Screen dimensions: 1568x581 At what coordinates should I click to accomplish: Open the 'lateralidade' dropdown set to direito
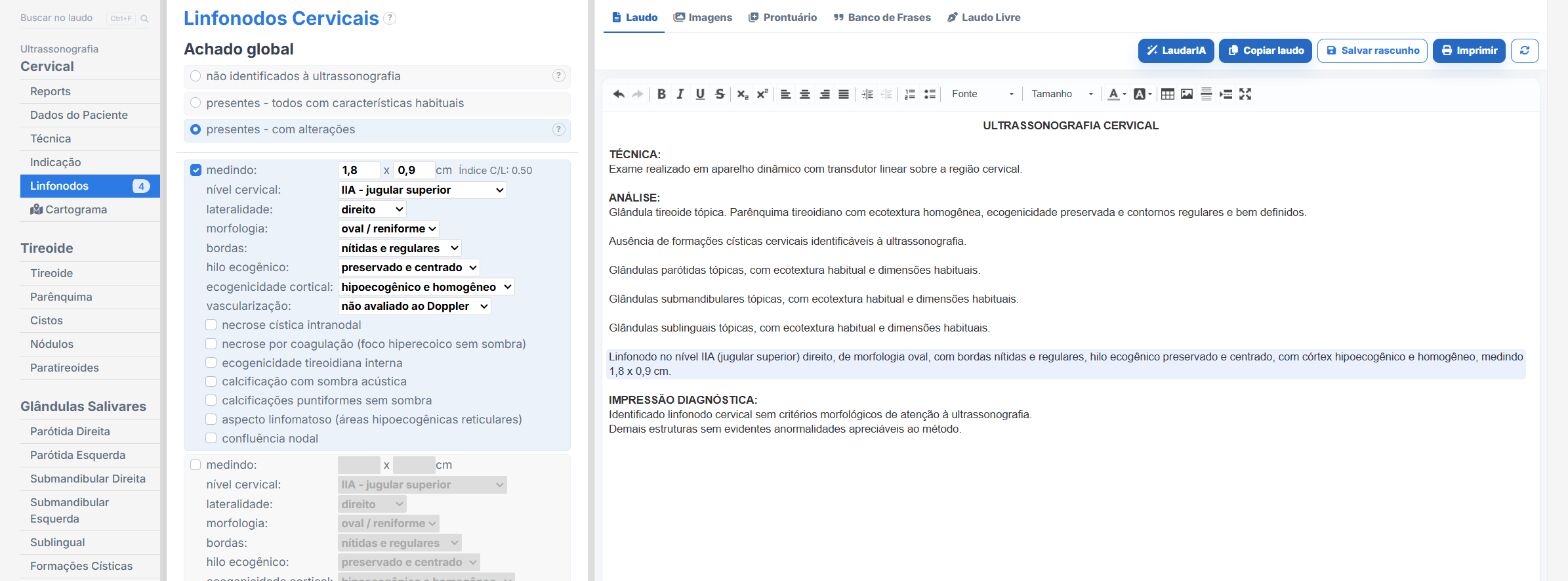pos(372,210)
